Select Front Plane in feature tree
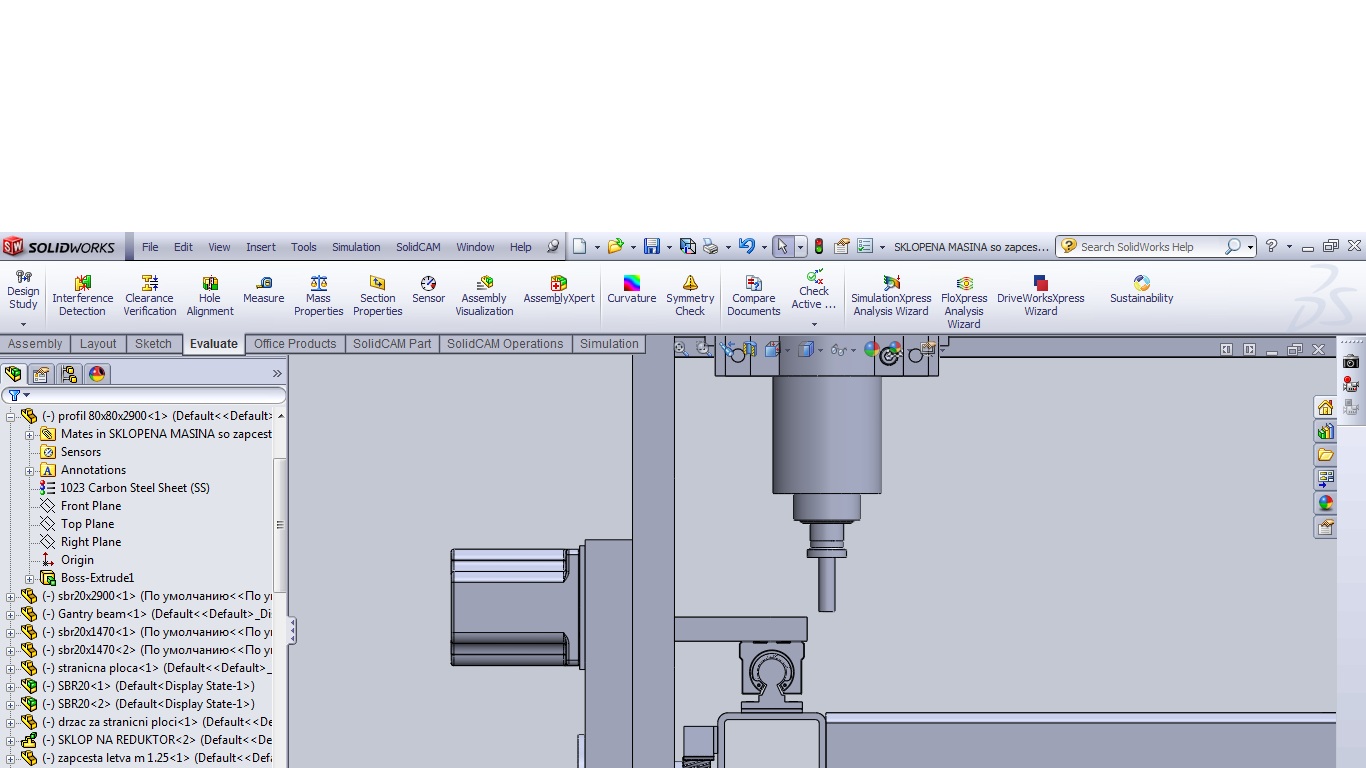This screenshot has height=768, width=1366. click(x=90, y=506)
